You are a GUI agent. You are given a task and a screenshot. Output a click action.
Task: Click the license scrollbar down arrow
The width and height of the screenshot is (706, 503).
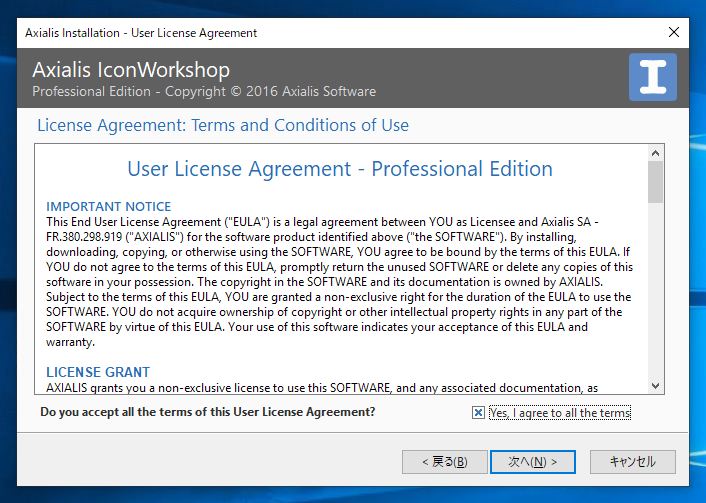[x=656, y=386]
